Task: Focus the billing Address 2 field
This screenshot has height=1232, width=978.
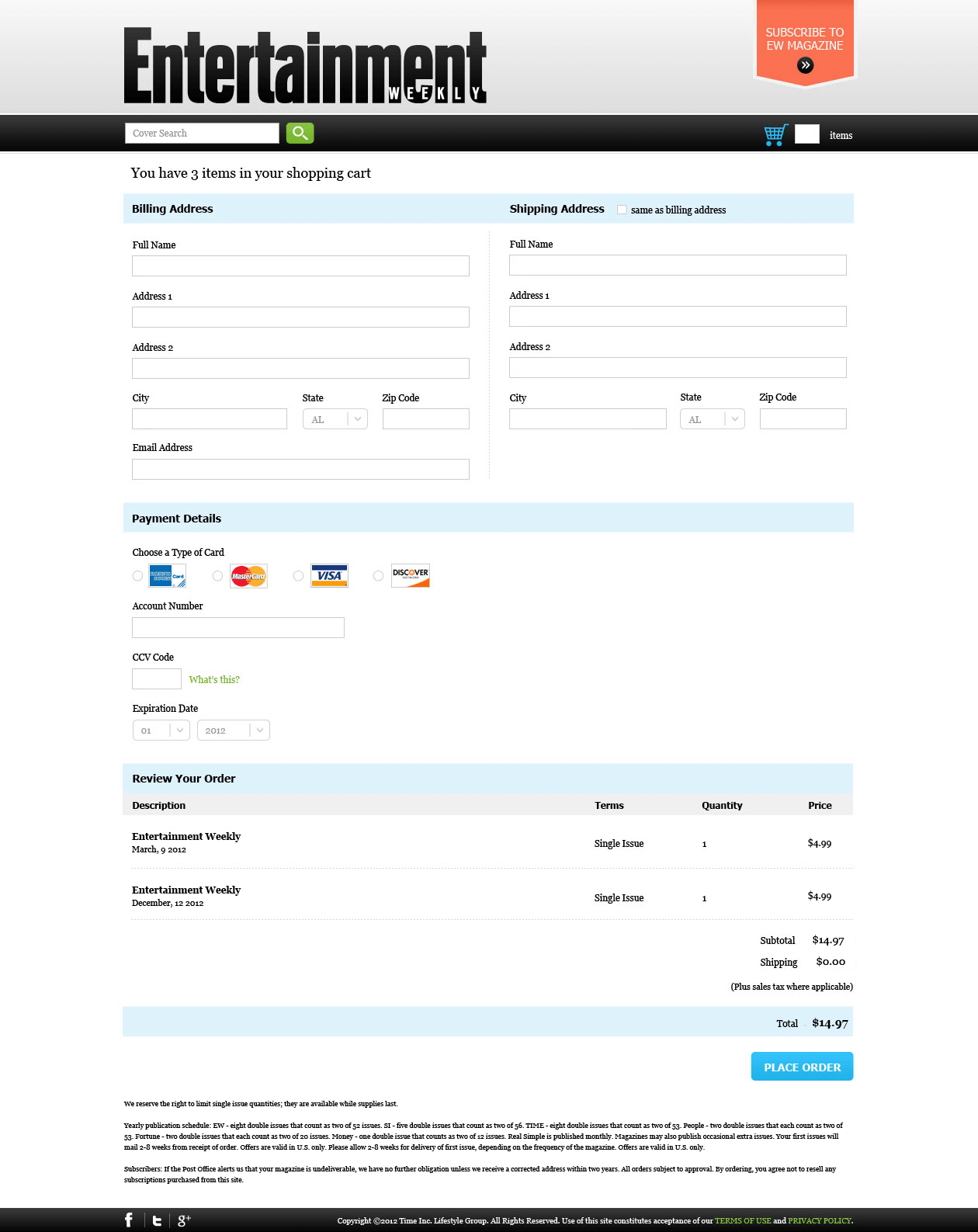Action: (300, 368)
